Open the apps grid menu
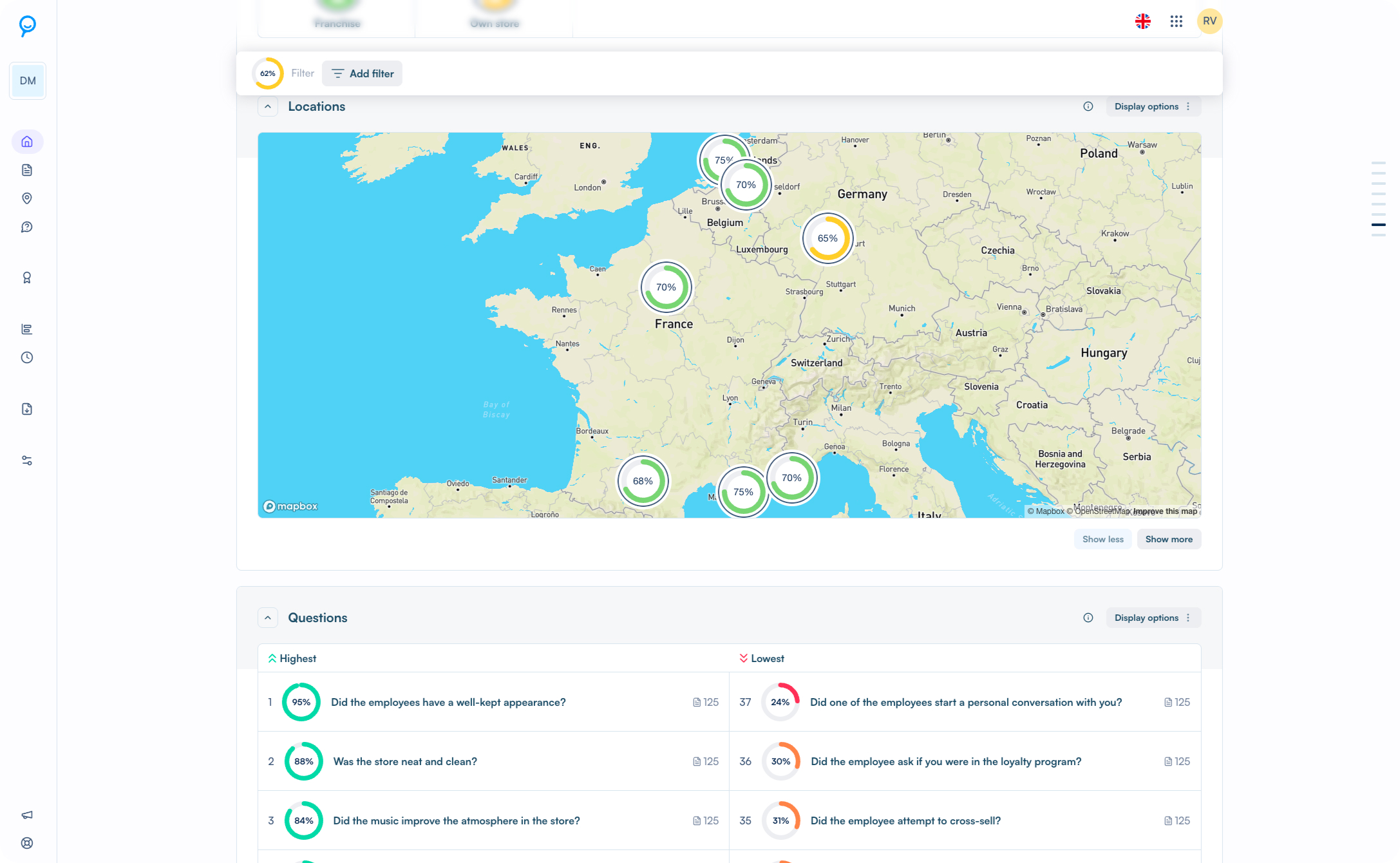 1177,21
